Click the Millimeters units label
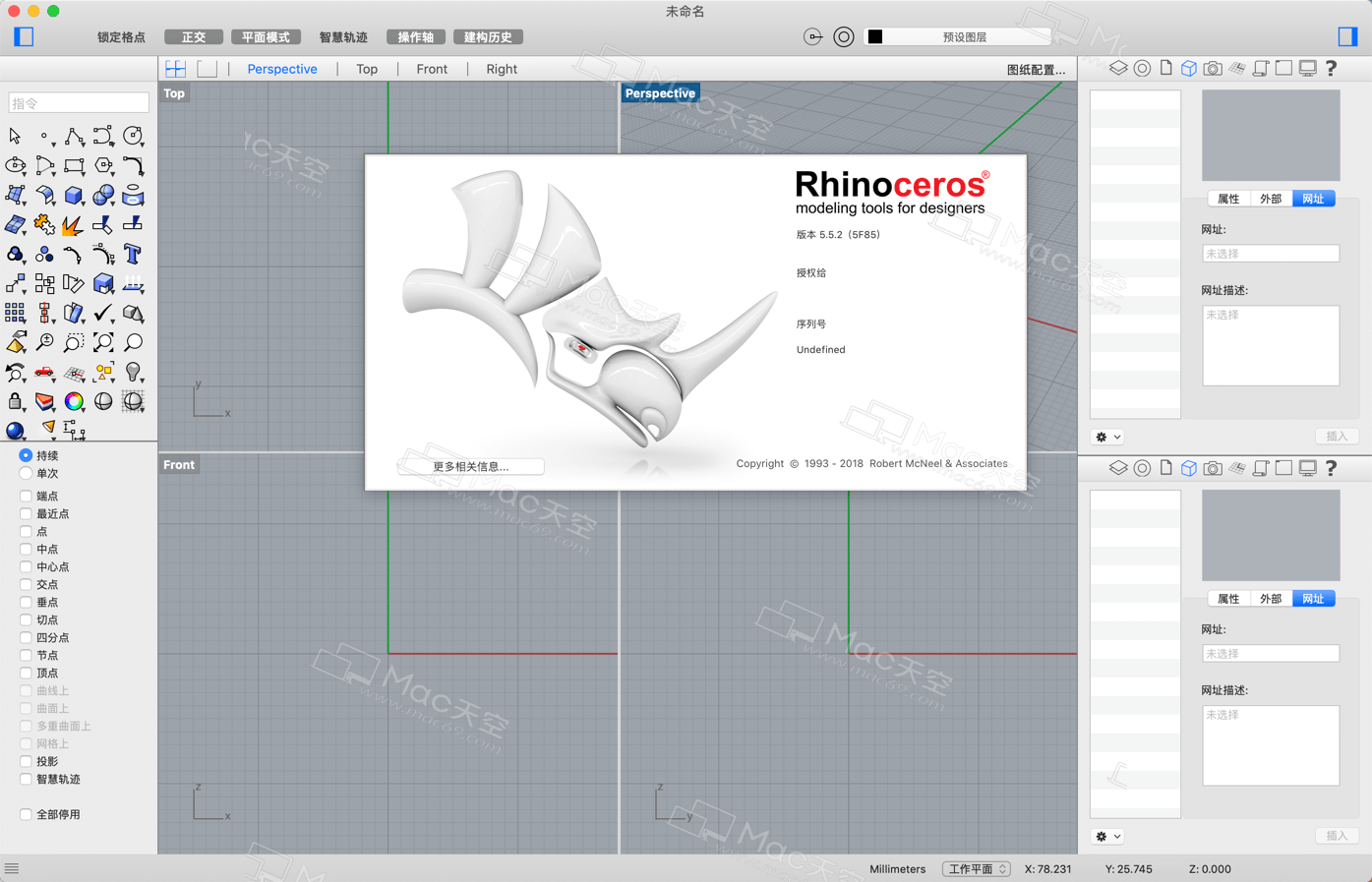1372x882 pixels. [x=897, y=869]
